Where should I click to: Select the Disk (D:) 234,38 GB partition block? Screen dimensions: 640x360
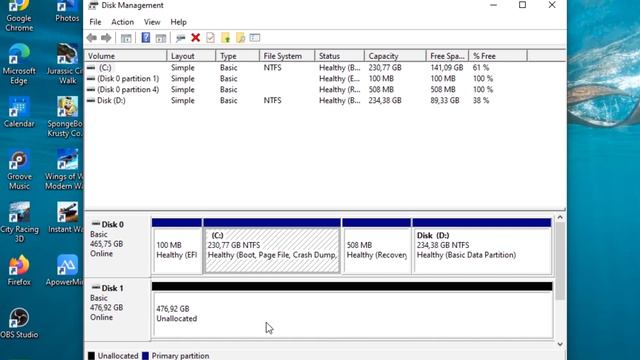482,246
